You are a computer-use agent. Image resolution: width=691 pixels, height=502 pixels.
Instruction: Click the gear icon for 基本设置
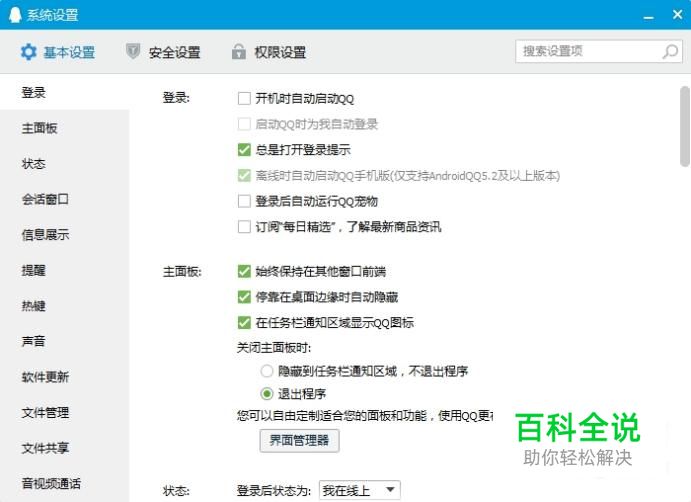coord(29,52)
